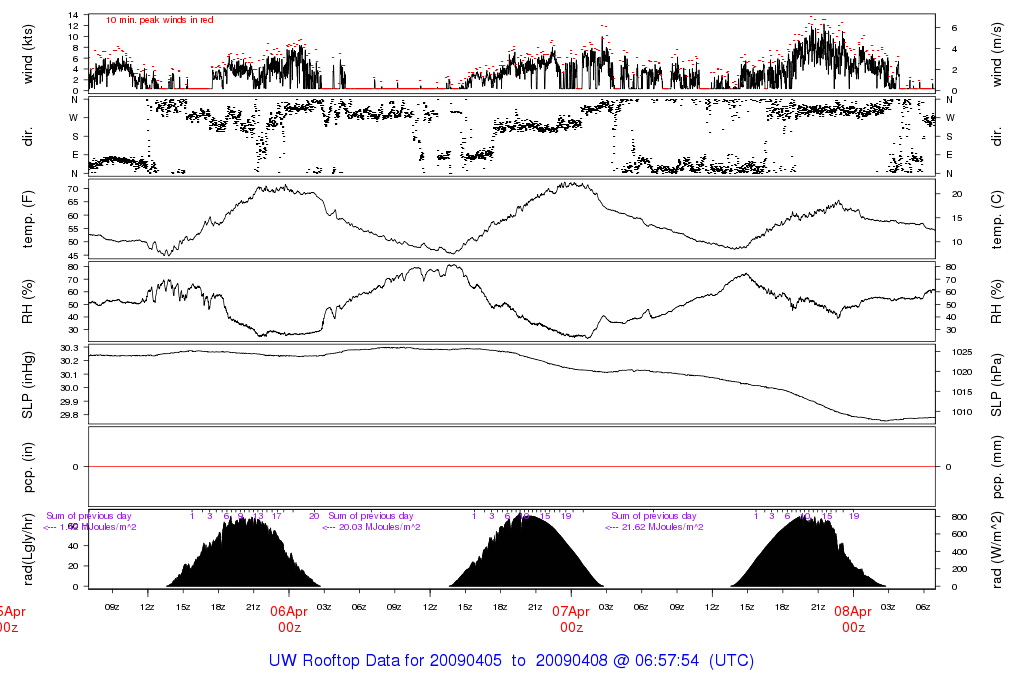The image size is (1024, 700).
Task: Select the '1010' tick on the hPa axis
Action: [962, 412]
